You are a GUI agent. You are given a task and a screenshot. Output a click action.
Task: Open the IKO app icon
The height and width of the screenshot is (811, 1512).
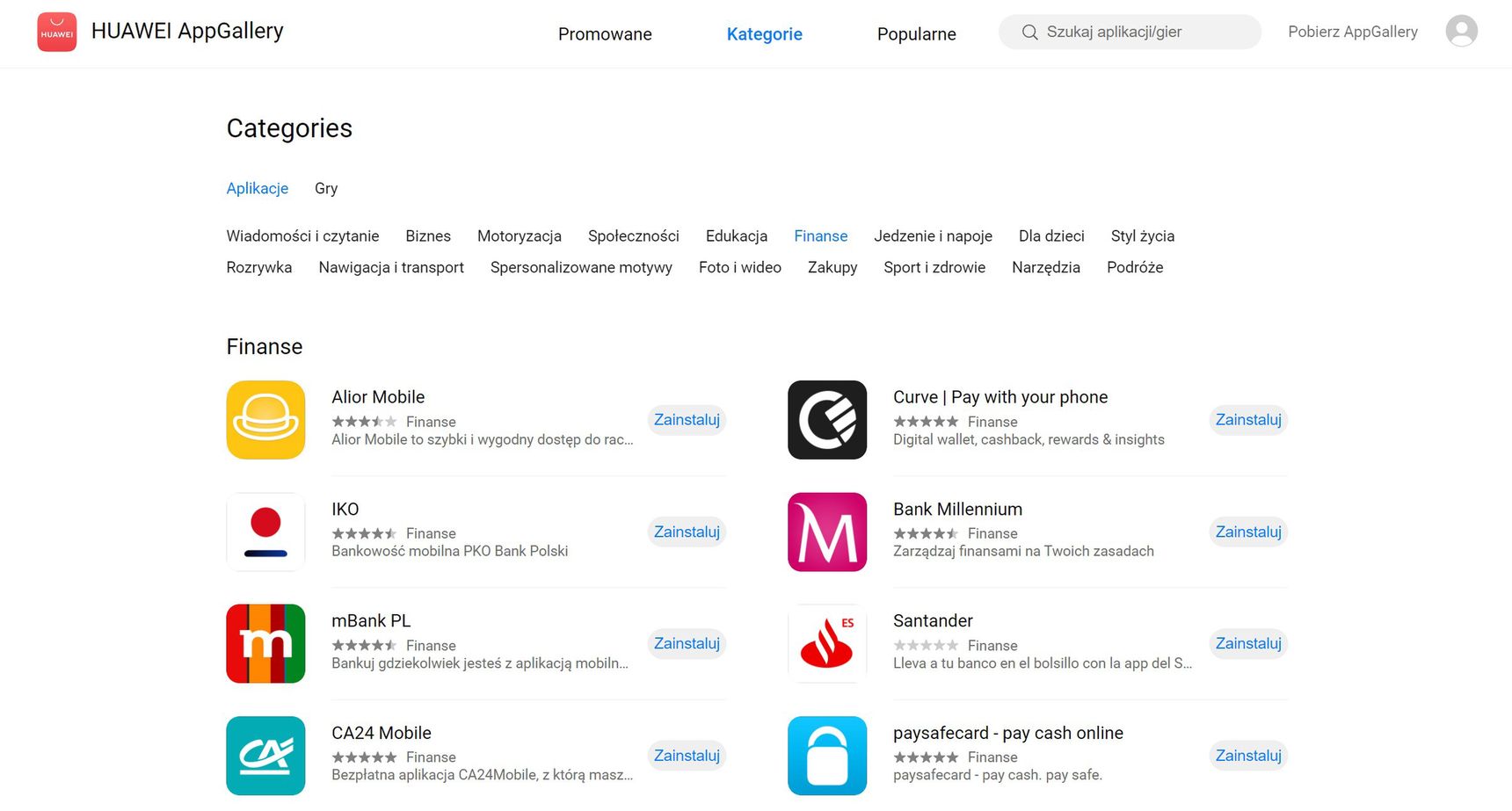click(x=265, y=532)
